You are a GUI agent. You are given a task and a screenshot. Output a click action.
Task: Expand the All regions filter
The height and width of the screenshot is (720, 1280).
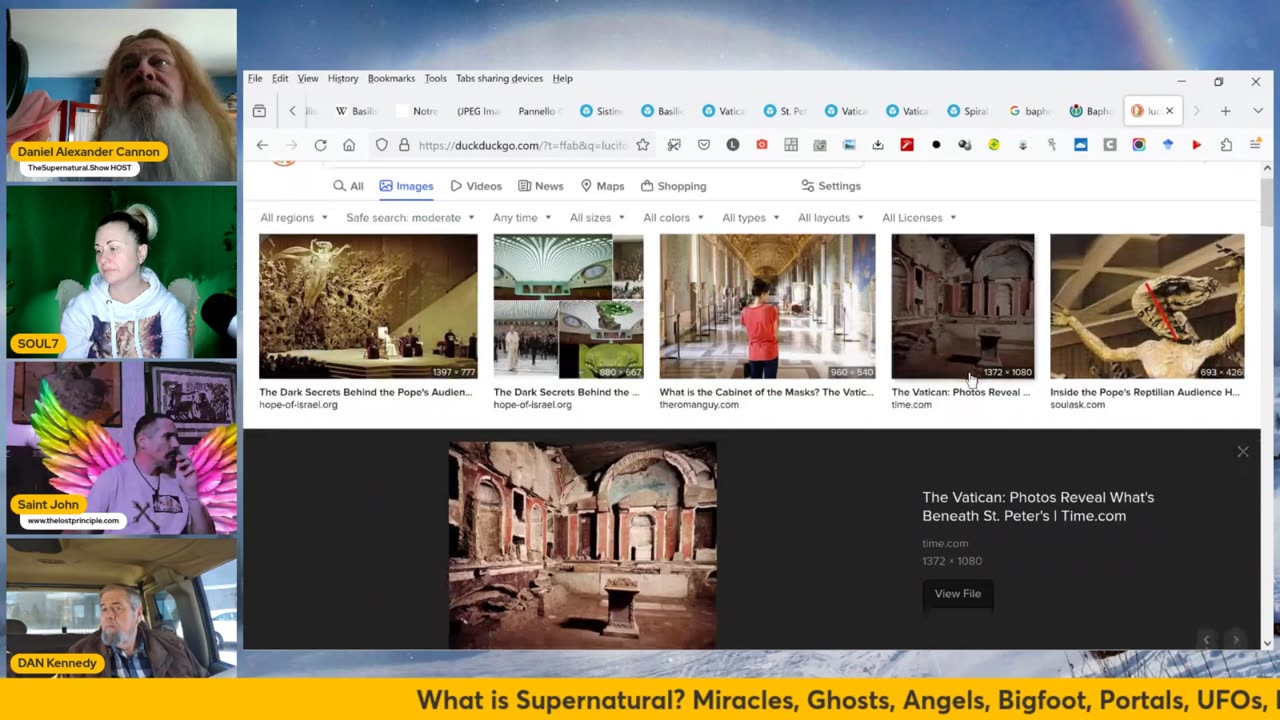click(294, 217)
